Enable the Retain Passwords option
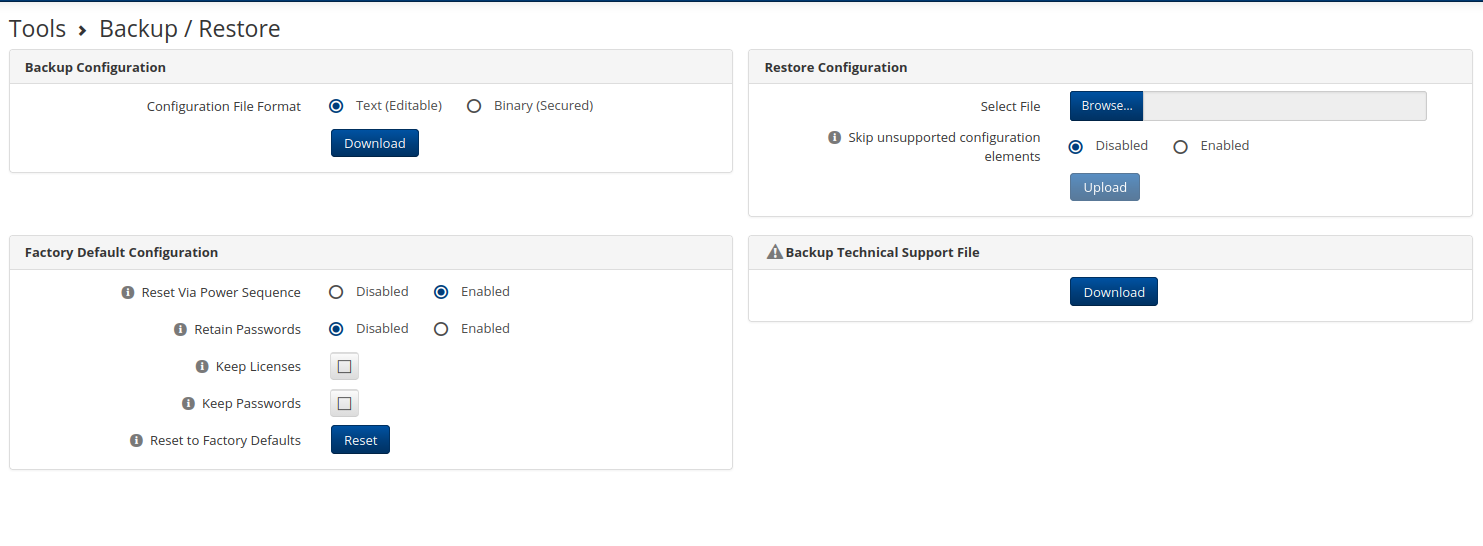Viewport: 1483px width, 546px height. coord(441,329)
